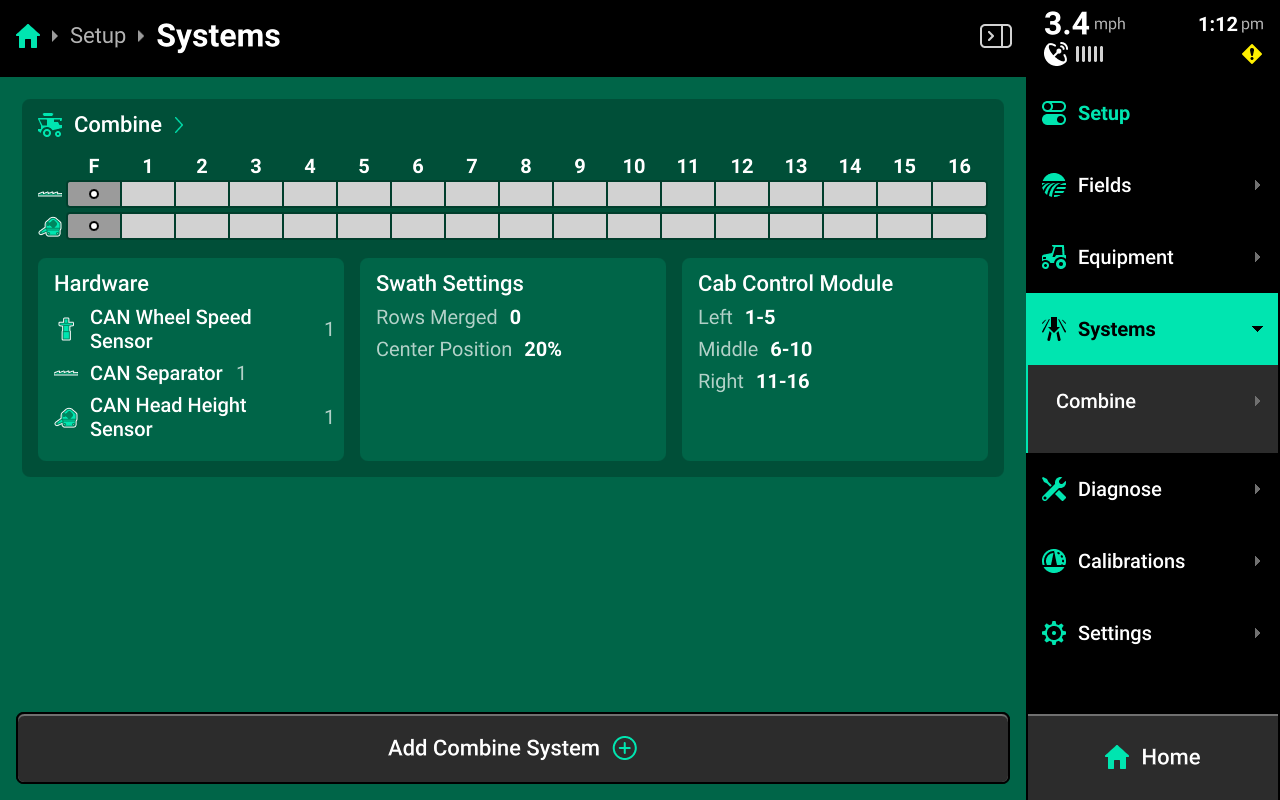Expand the Fields submenu
Image resolution: width=1280 pixels, height=800 pixels.
pos(1257,185)
